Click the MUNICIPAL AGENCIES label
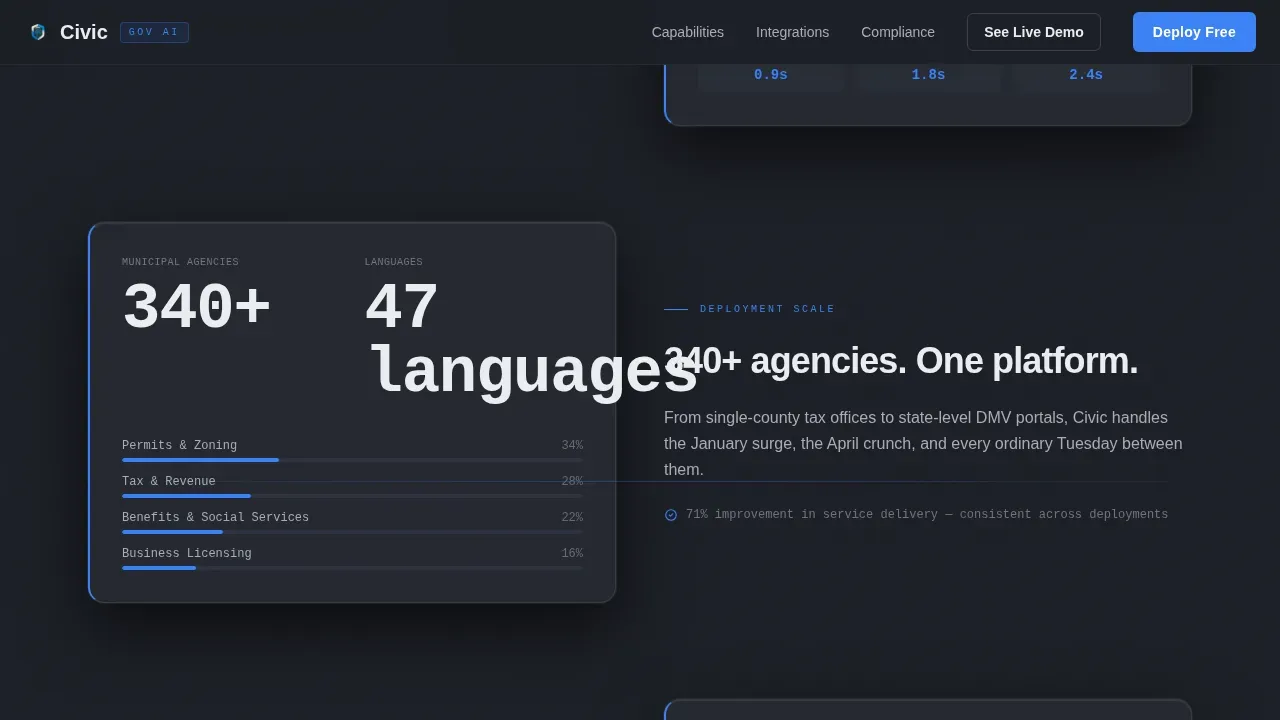Image resolution: width=1280 pixels, height=720 pixels. tap(180, 262)
